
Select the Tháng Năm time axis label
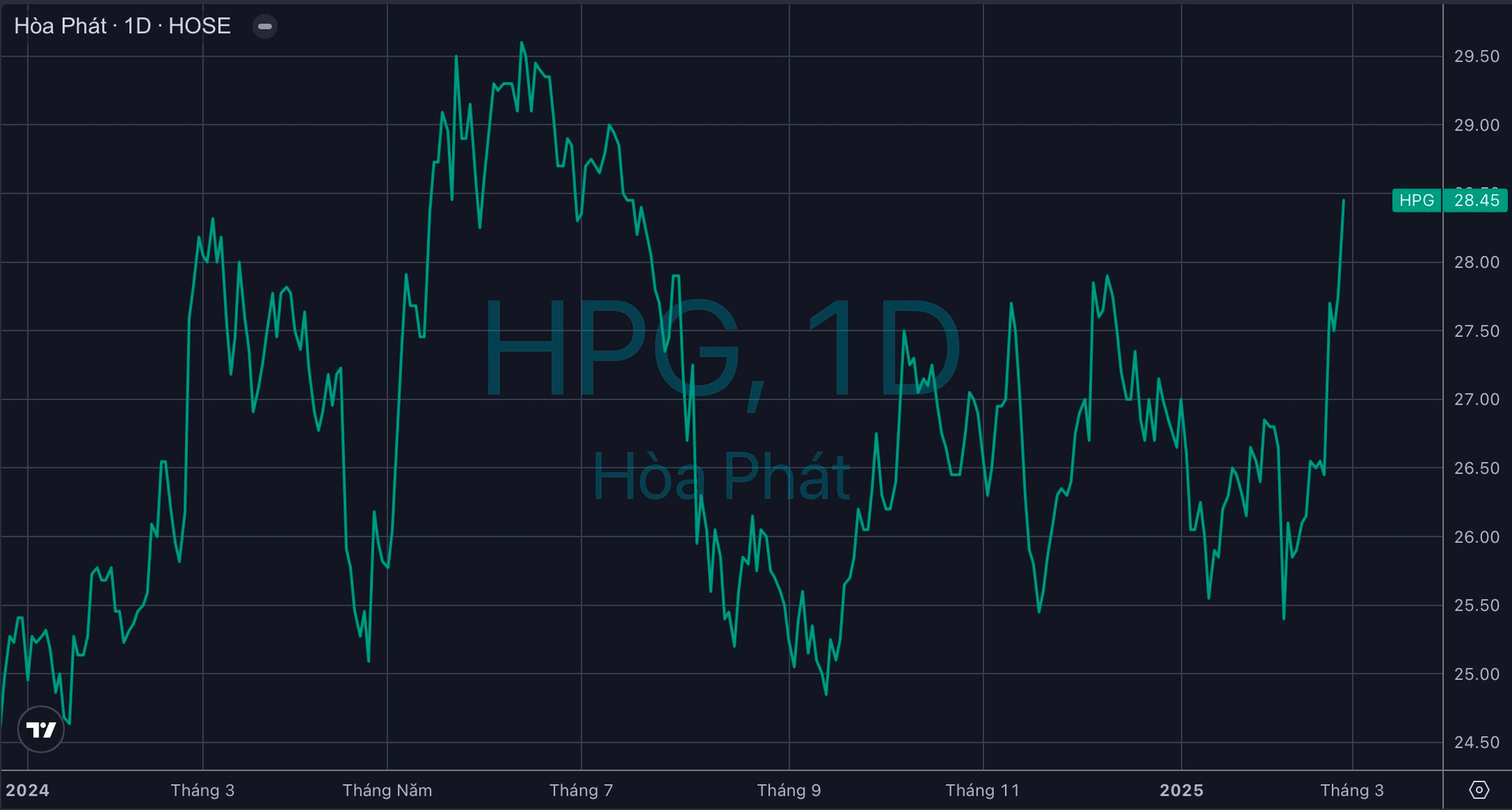point(387,790)
